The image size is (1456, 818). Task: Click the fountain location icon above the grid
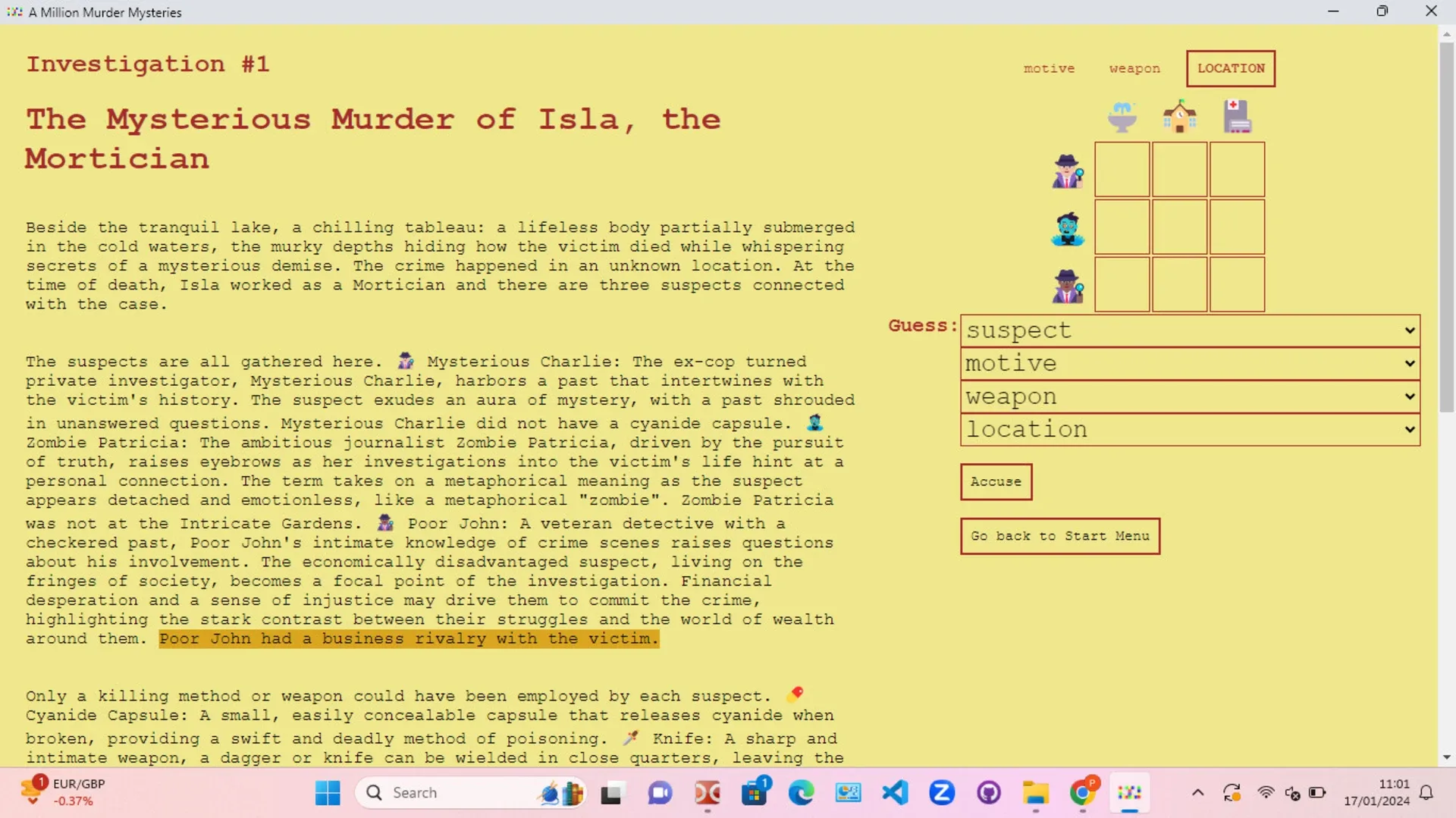[x=1122, y=117]
